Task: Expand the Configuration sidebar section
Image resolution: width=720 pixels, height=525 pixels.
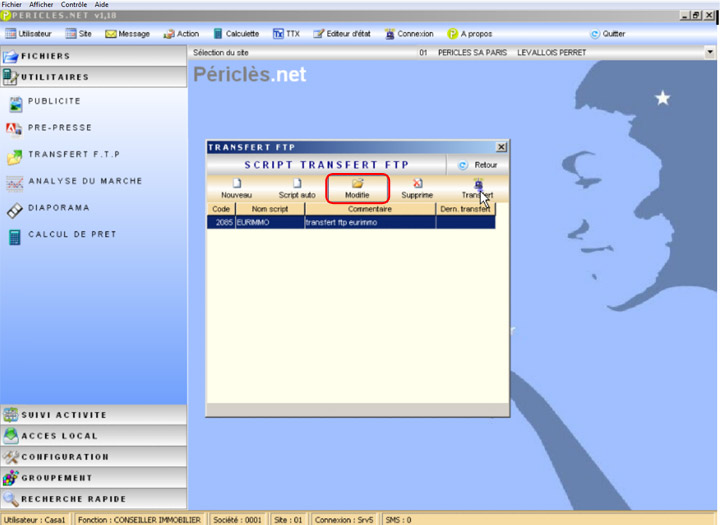Action: [93, 457]
